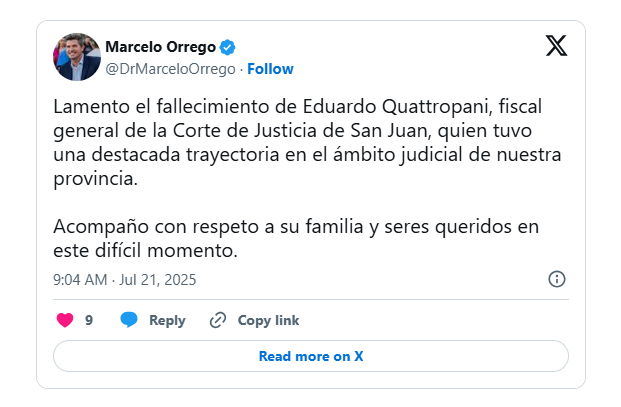Screen dimensions: 621x407
Task: Click the Jul 21, 2025 date
Action: click(162, 279)
